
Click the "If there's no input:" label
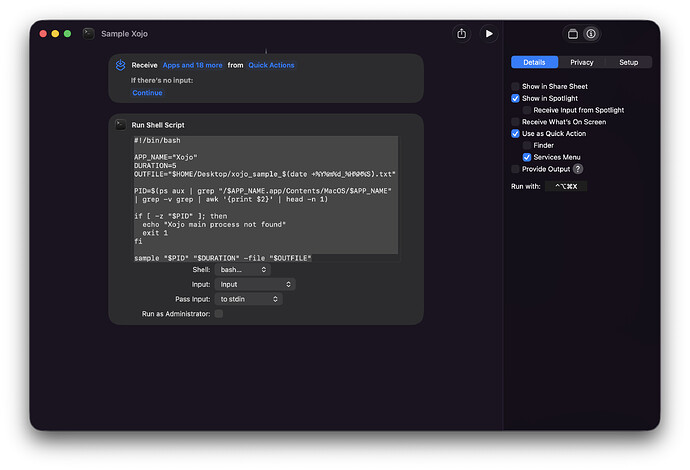click(162, 81)
